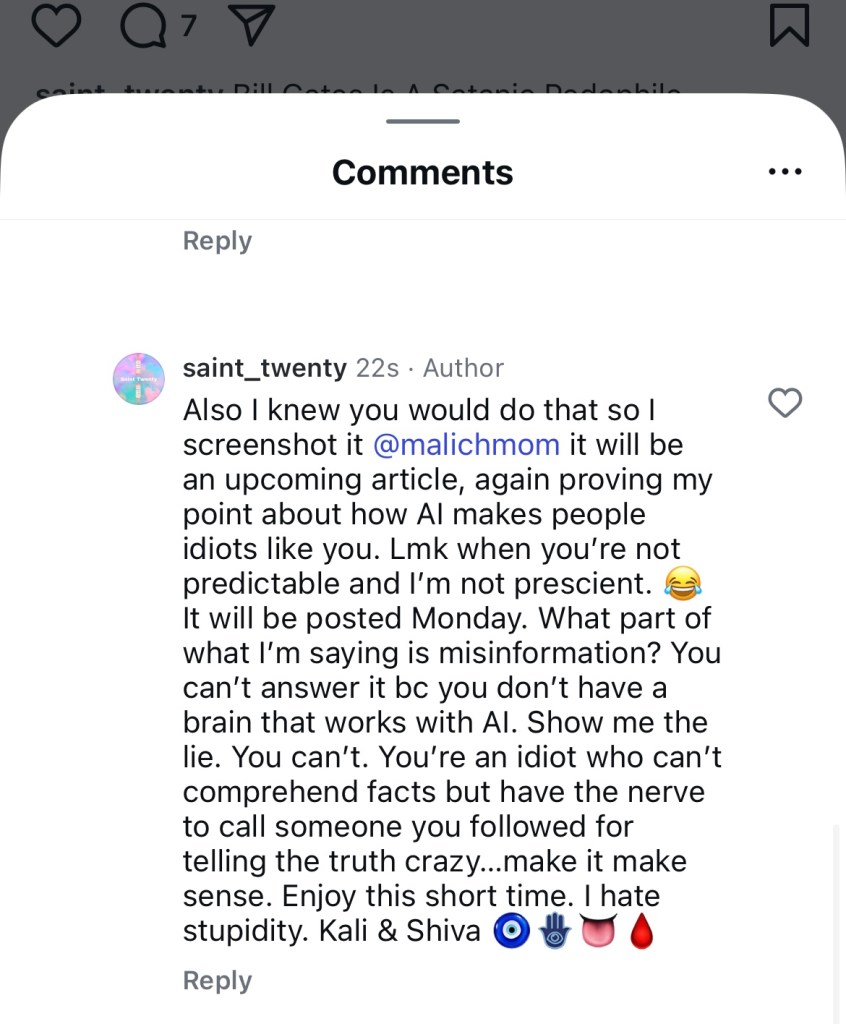Tap the 22s comment timestamp
Screen dimensions: 846x1024
(x=378, y=368)
